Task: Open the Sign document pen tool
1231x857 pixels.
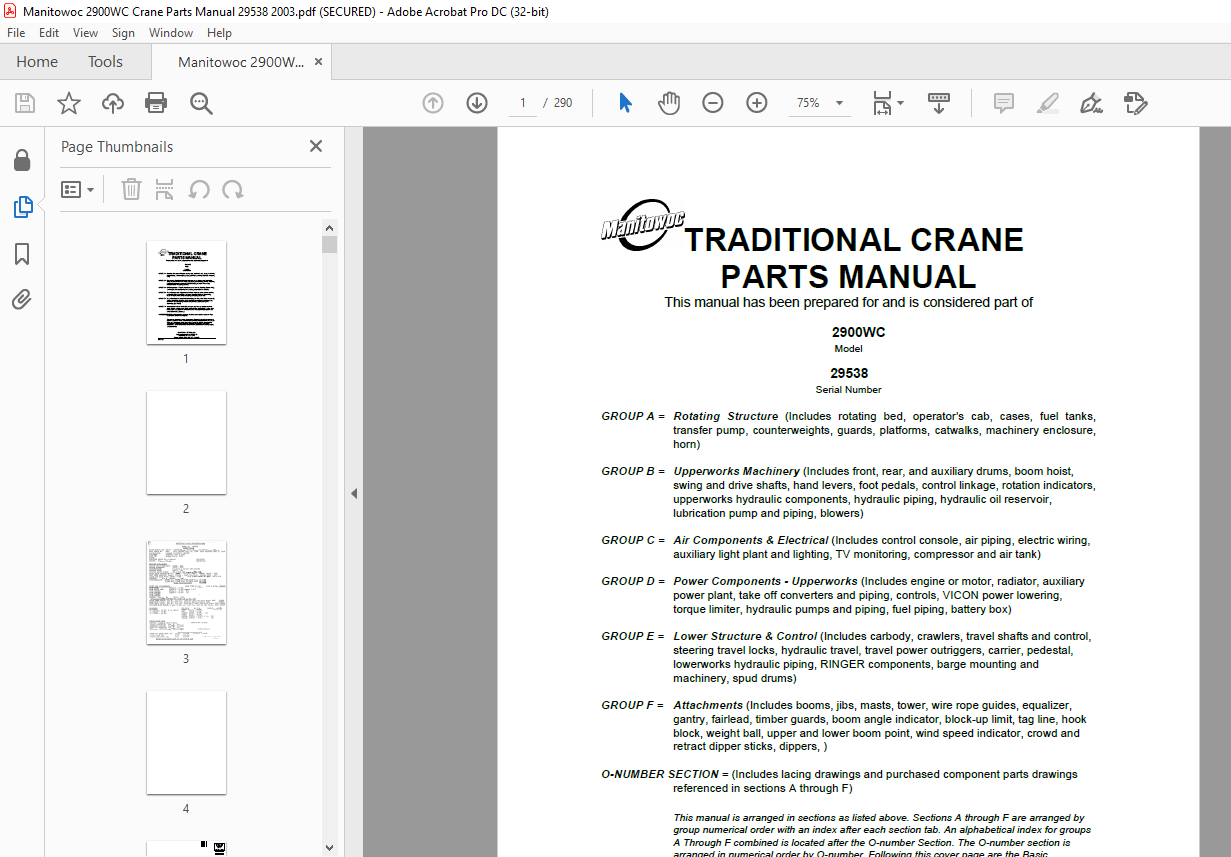Action: tap(1091, 103)
